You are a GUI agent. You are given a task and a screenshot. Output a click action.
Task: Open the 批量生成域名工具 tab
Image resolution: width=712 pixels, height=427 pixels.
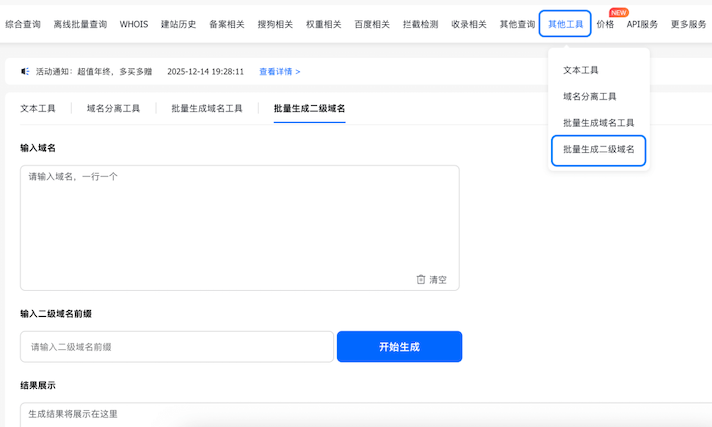click(x=206, y=108)
